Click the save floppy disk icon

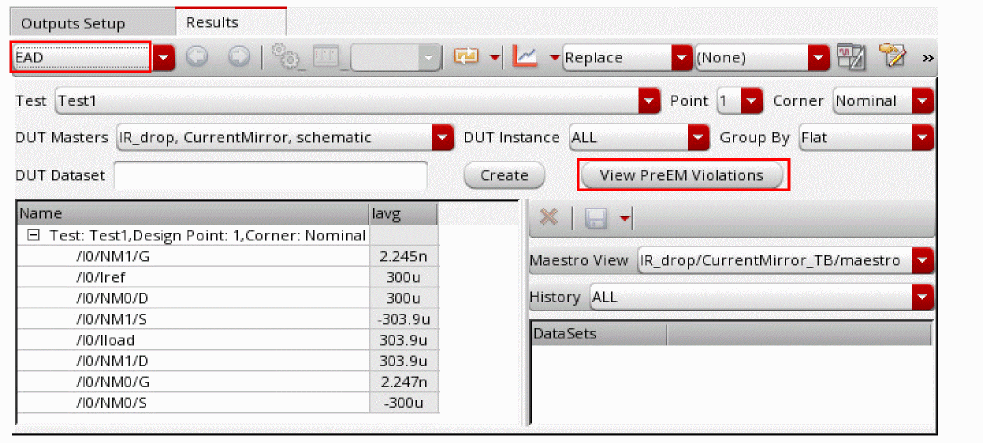point(596,217)
